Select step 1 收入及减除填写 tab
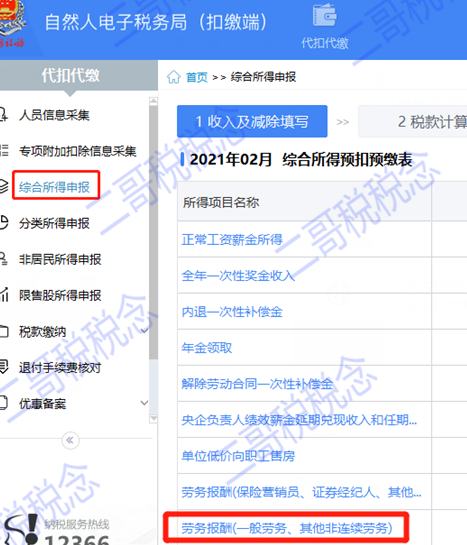Screen dimensions: 467x545 click(252, 121)
